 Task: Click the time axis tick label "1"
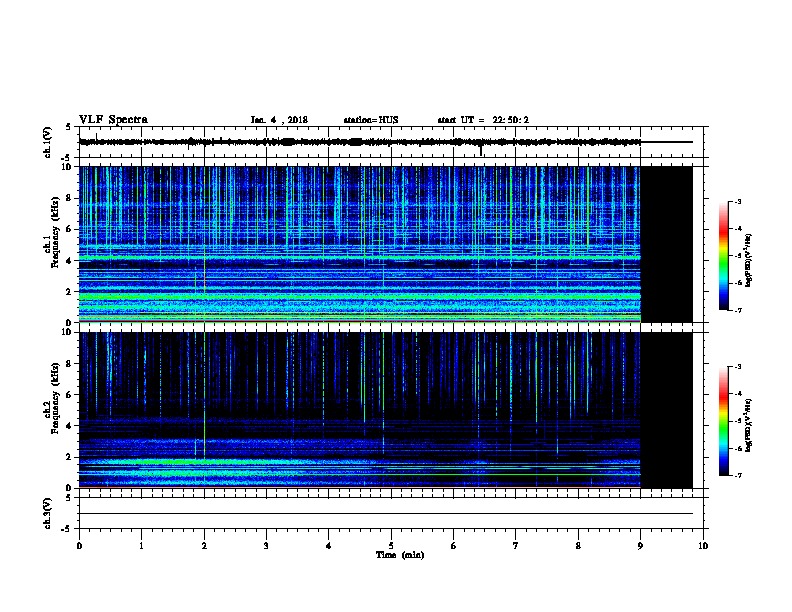click(x=141, y=545)
